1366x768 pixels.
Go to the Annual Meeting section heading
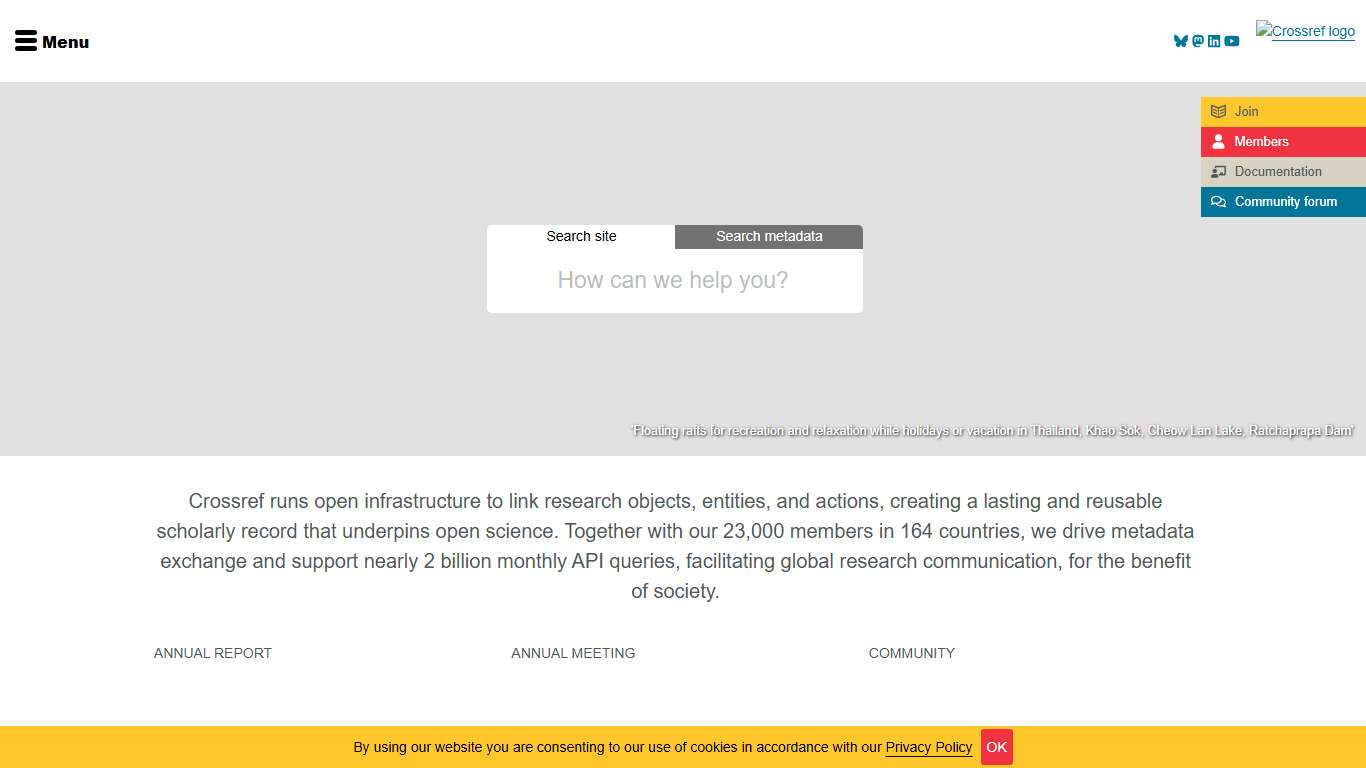[573, 653]
